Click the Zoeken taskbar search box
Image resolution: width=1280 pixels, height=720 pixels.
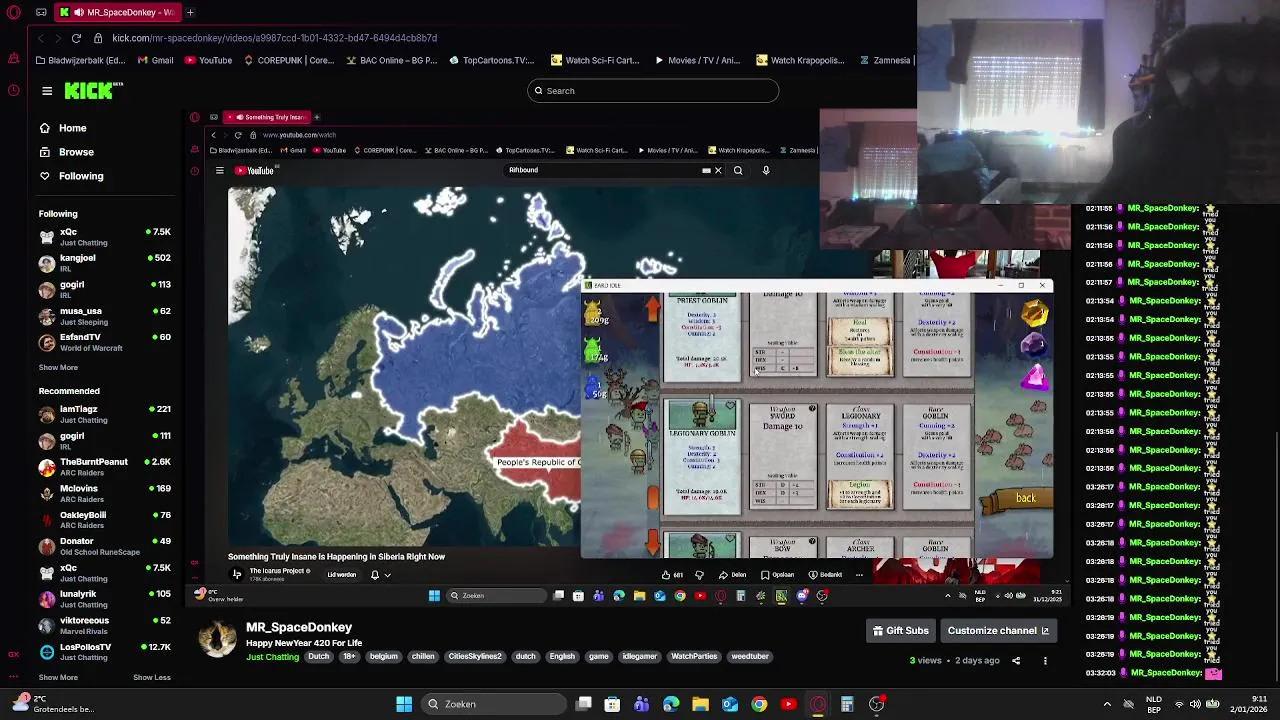[x=494, y=704]
